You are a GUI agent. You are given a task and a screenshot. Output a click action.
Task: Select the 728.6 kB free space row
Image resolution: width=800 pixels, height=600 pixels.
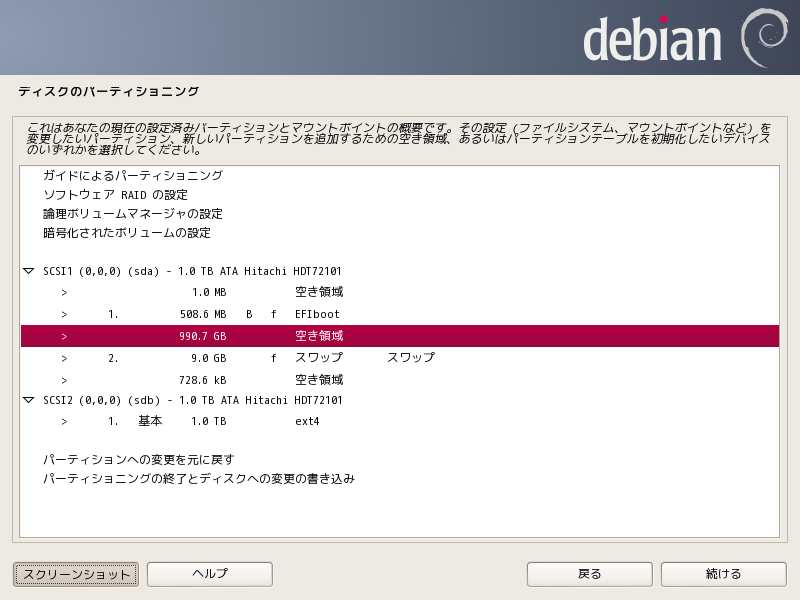point(300,380)
